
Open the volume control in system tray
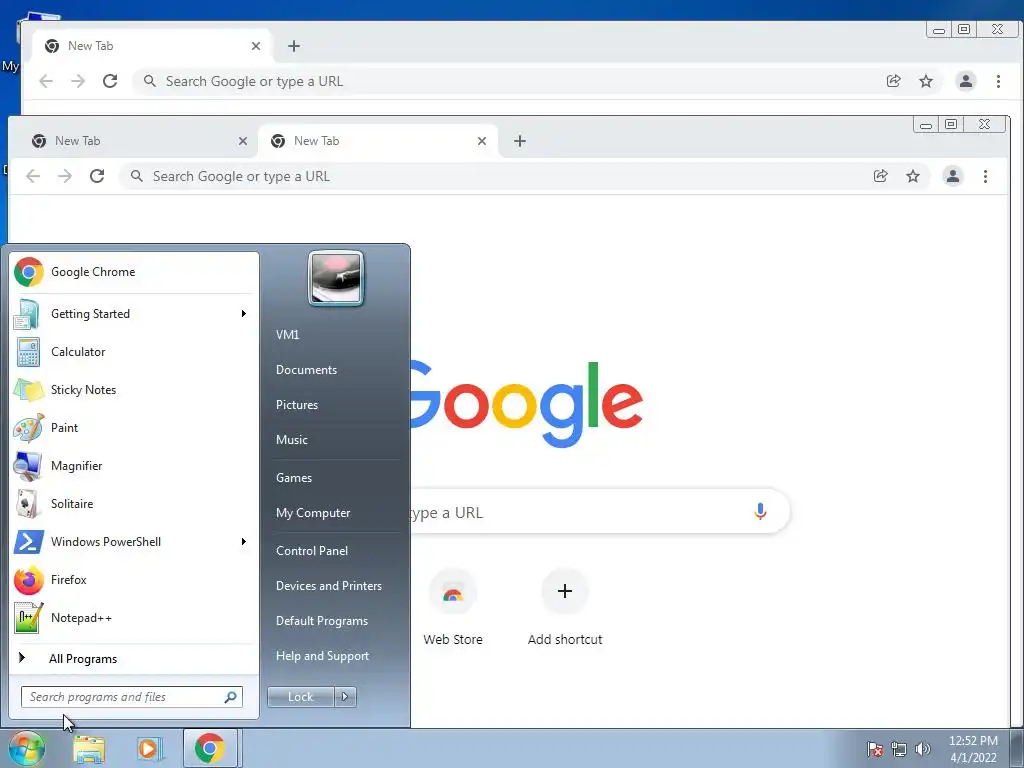(923, 749)
